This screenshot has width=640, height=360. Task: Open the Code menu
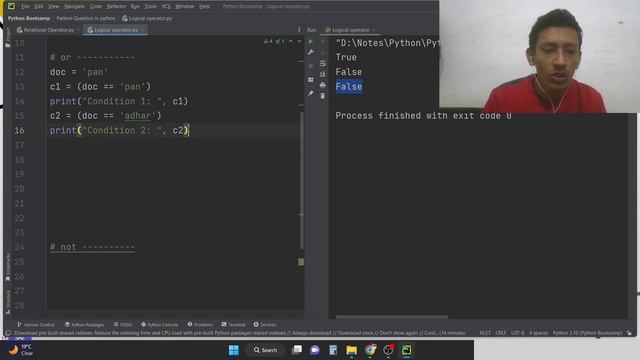coord(96,6)
